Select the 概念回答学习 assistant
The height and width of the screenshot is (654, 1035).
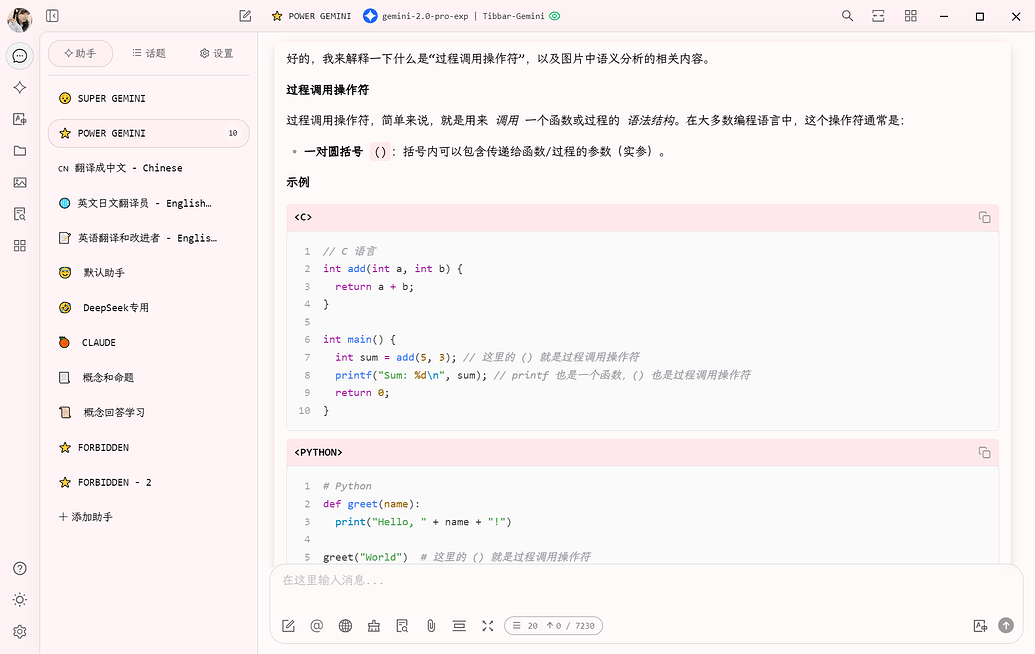pos(149,412)
